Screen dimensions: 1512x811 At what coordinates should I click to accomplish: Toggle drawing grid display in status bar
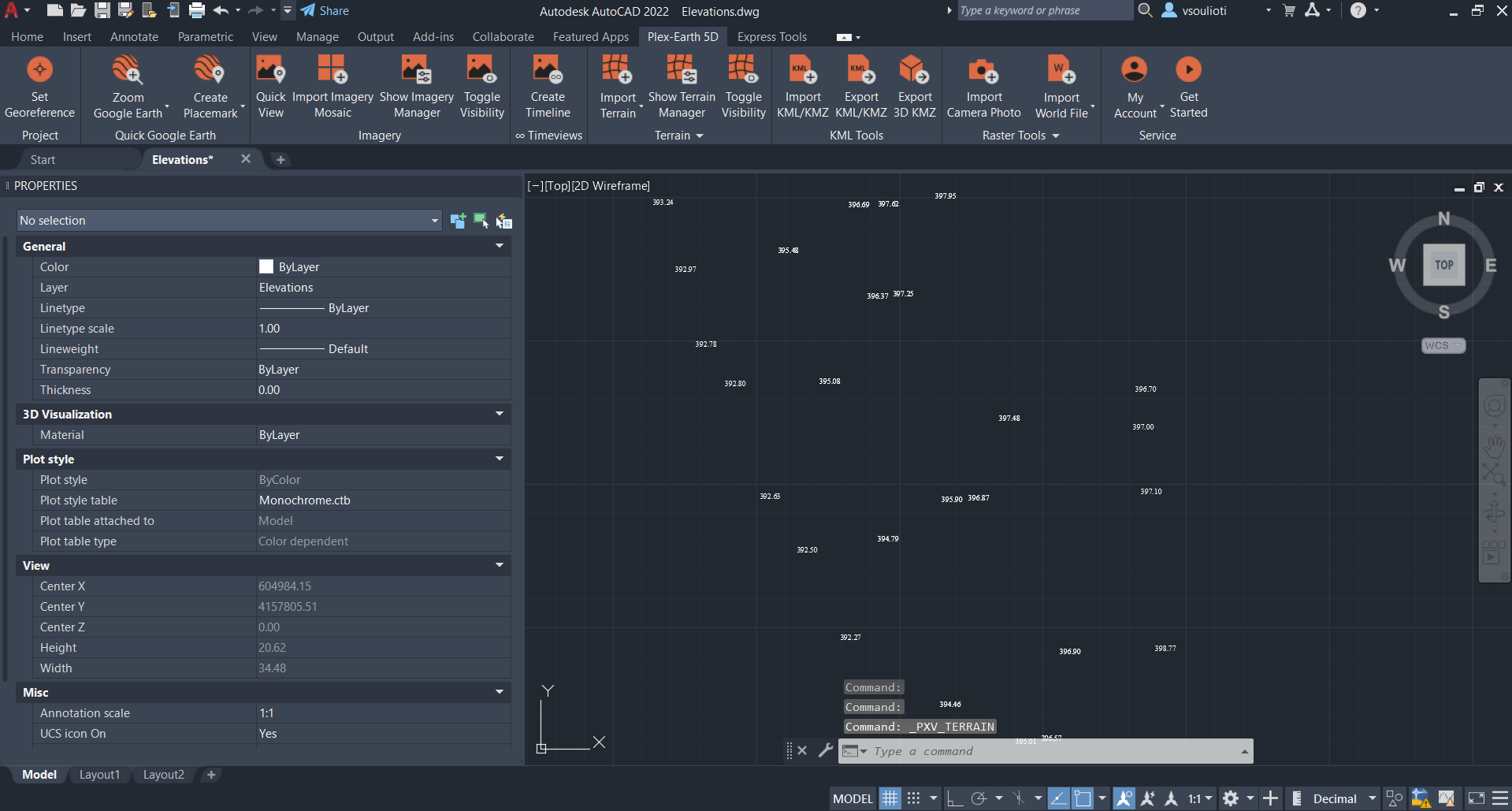(x=890, y=798)
